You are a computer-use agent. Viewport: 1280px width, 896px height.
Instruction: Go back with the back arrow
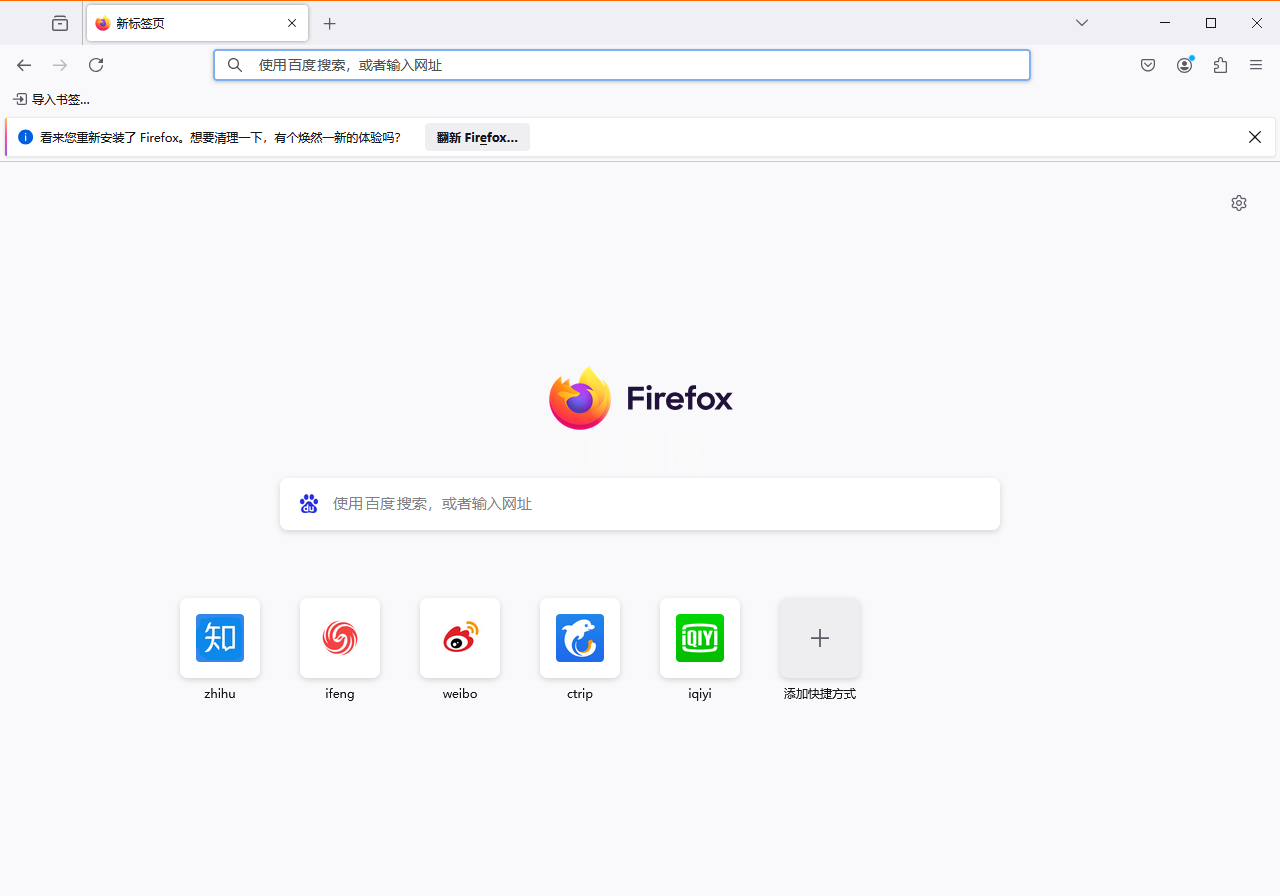click(x=24, y=65)
